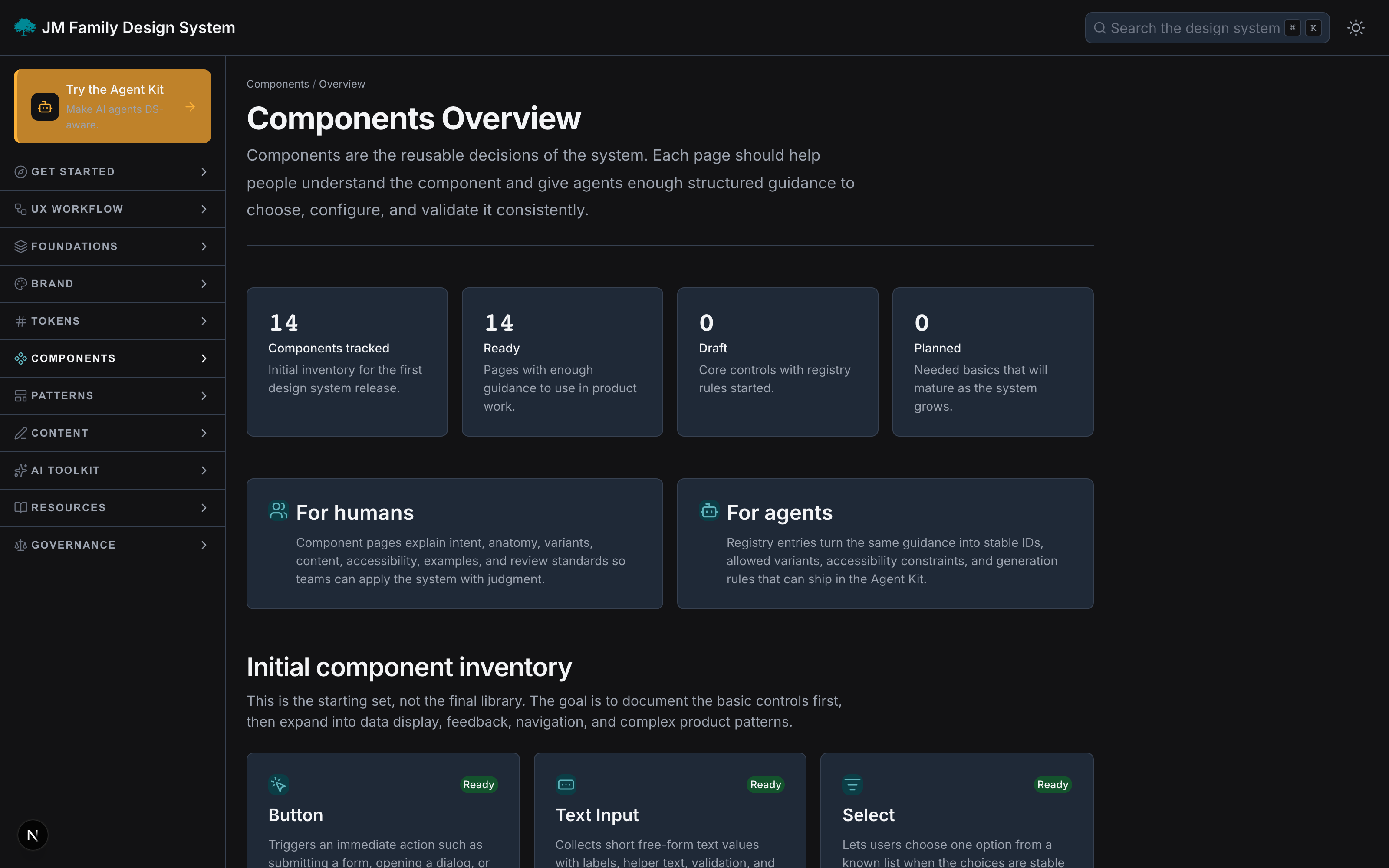The image size is (1389, 868).
Task: Click the Tokens hash icon
Action: click(x=21, y=321)
